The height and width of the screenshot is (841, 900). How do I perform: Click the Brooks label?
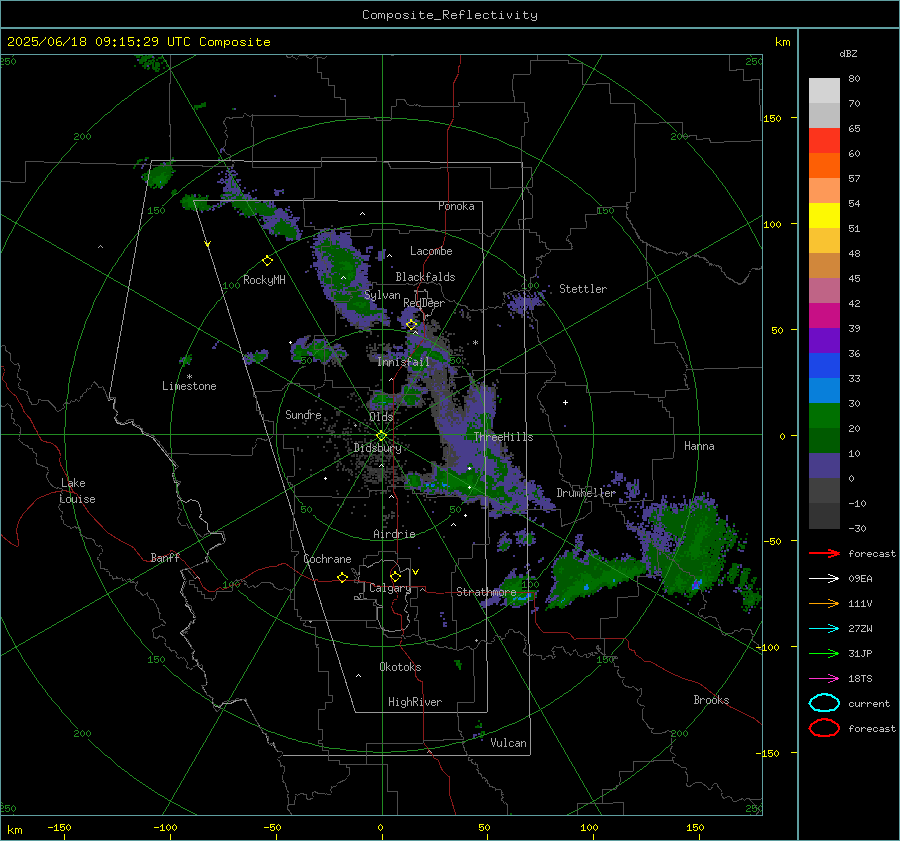(x=711, y=700)
